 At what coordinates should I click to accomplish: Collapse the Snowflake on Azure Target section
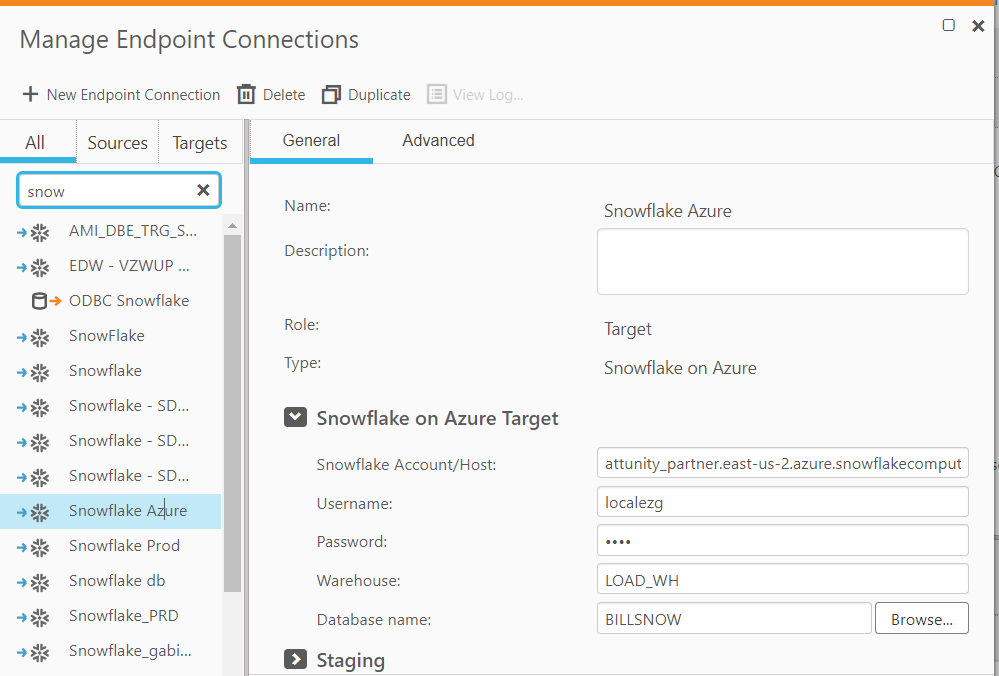click(x=295, y=417)
